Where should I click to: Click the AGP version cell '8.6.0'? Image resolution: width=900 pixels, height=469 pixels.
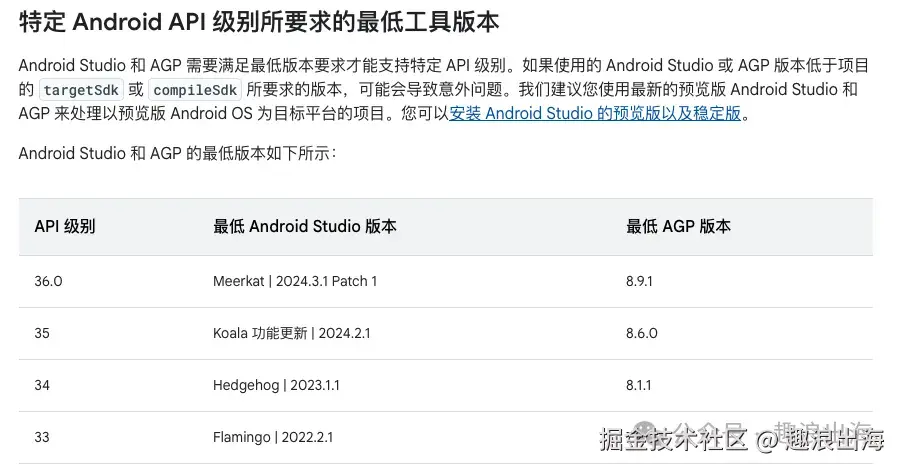(642, 334)
